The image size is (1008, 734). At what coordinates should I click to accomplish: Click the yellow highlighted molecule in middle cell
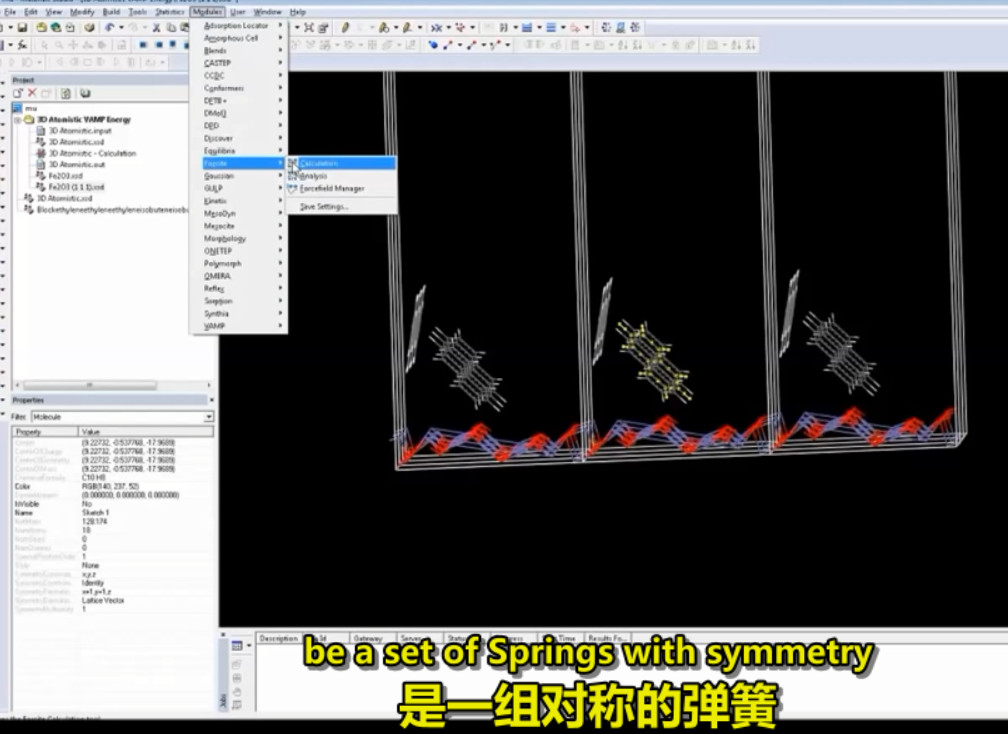pos(654,361)
